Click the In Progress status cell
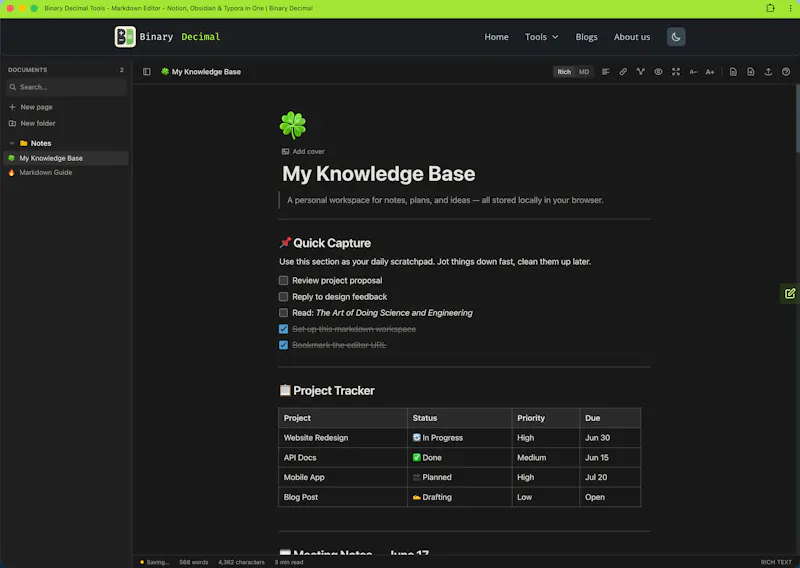 coord(460,438)
